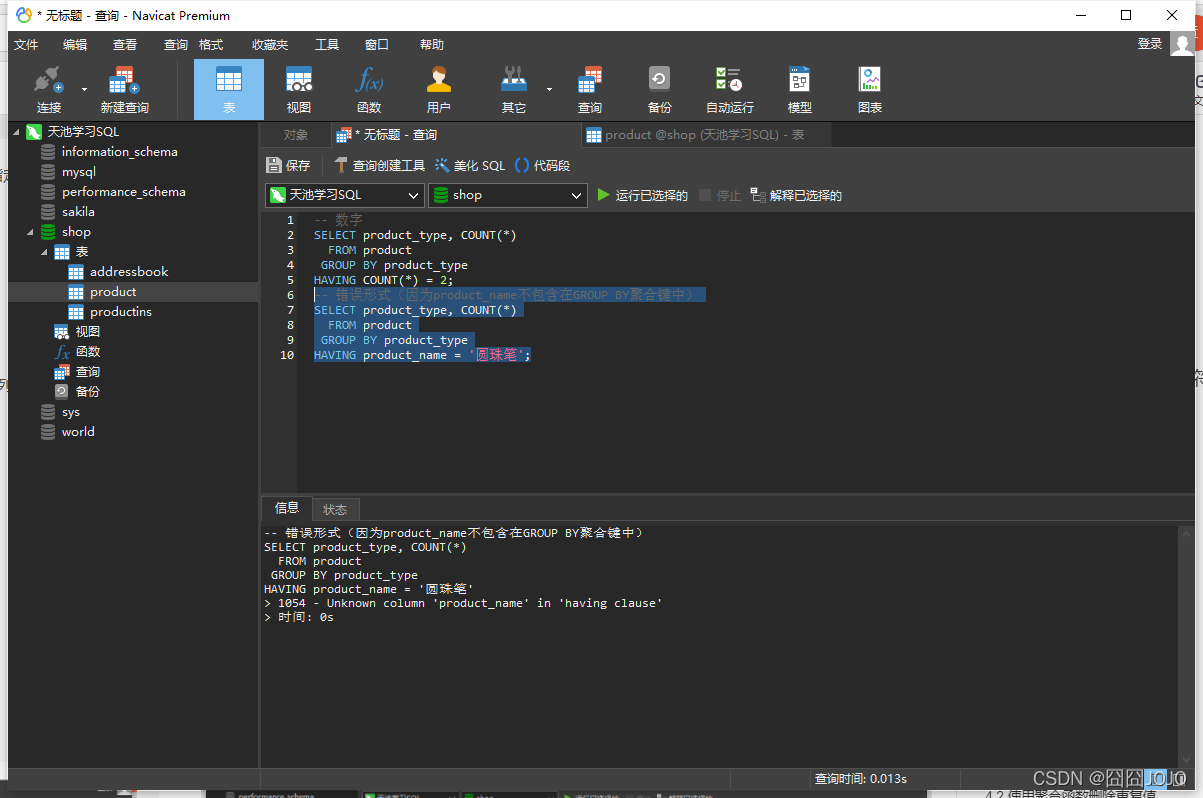Open the 查询 menu in menu bar
Image resolution: width=1203 pixels, height=798 pixels.
[176, 44]
